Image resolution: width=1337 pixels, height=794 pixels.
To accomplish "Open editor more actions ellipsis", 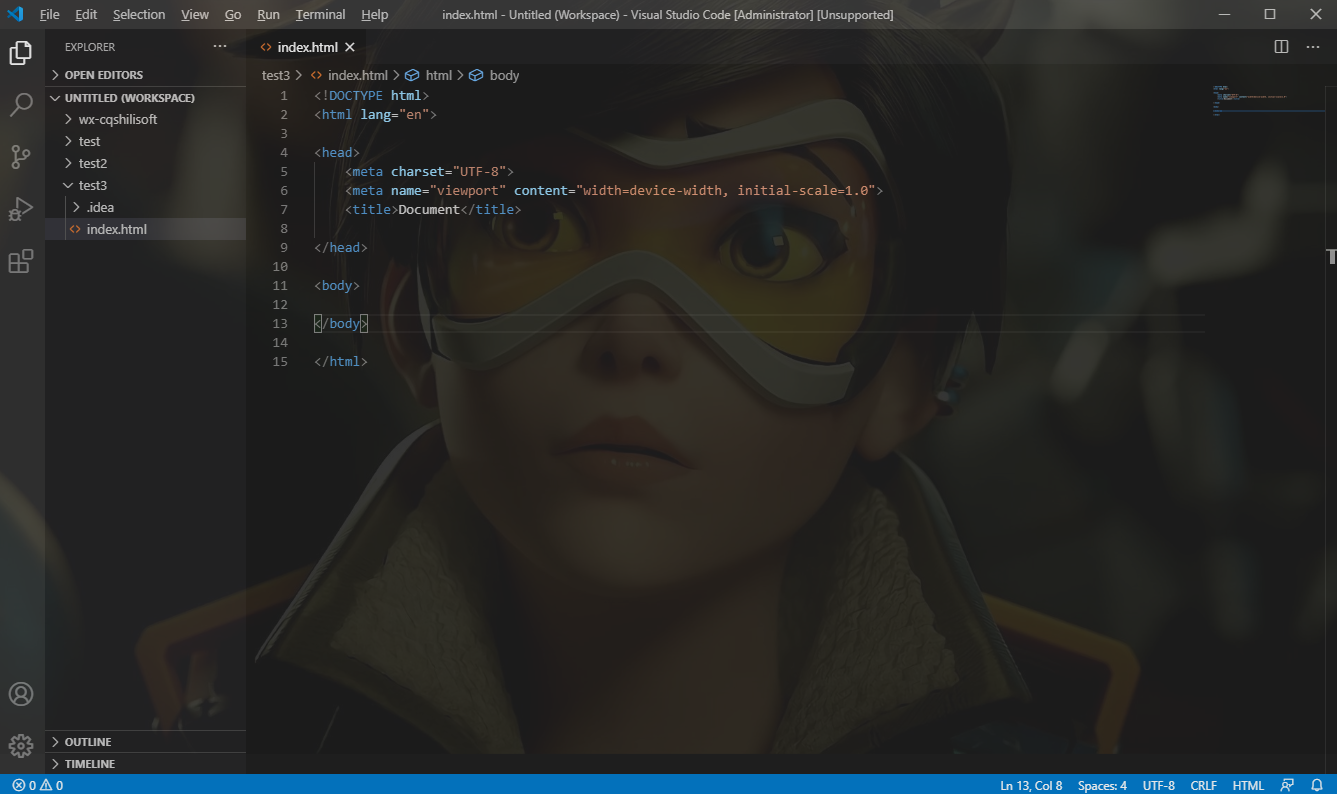I will (1313, 47).
